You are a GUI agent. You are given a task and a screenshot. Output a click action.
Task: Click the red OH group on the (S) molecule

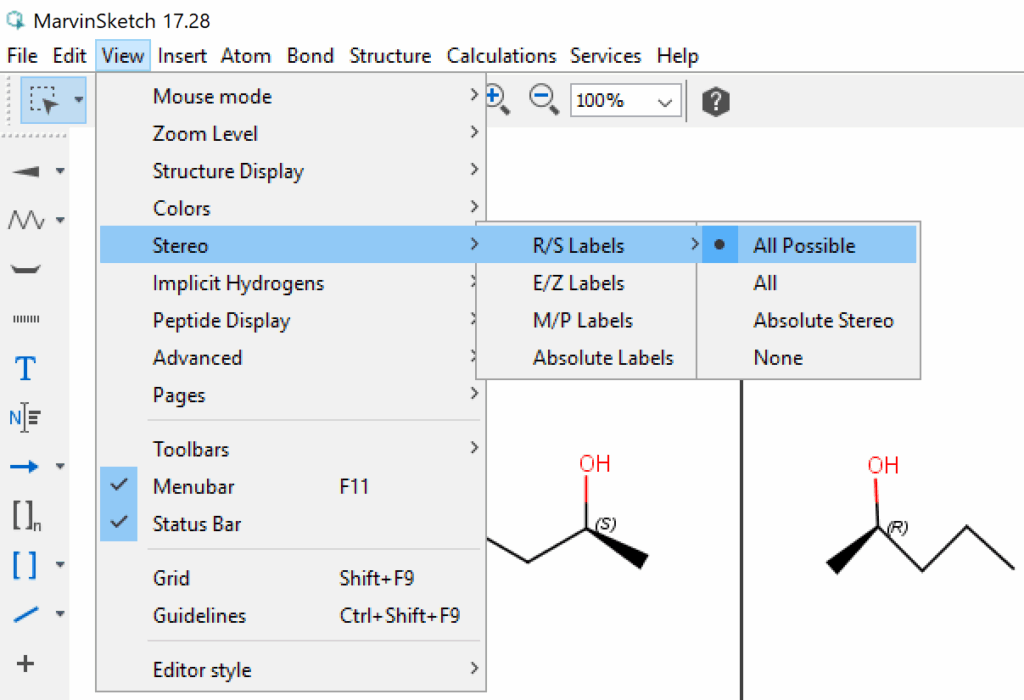point(594,464)
